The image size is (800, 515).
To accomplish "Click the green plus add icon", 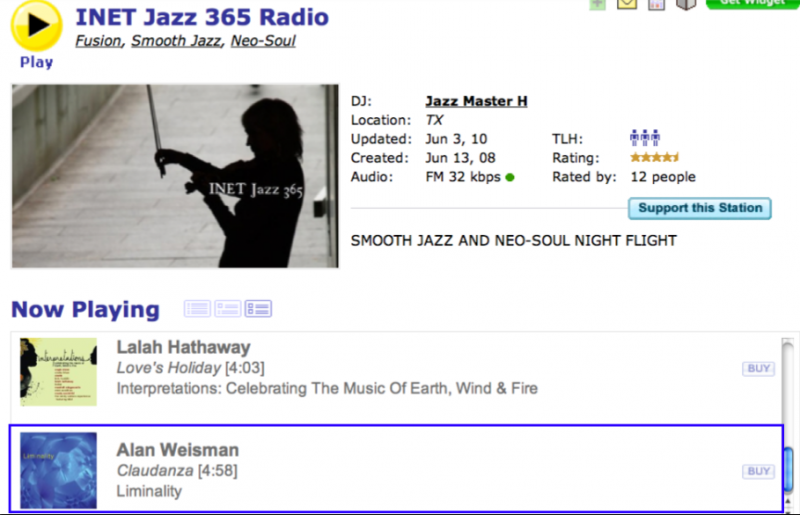I will (597, 3).
